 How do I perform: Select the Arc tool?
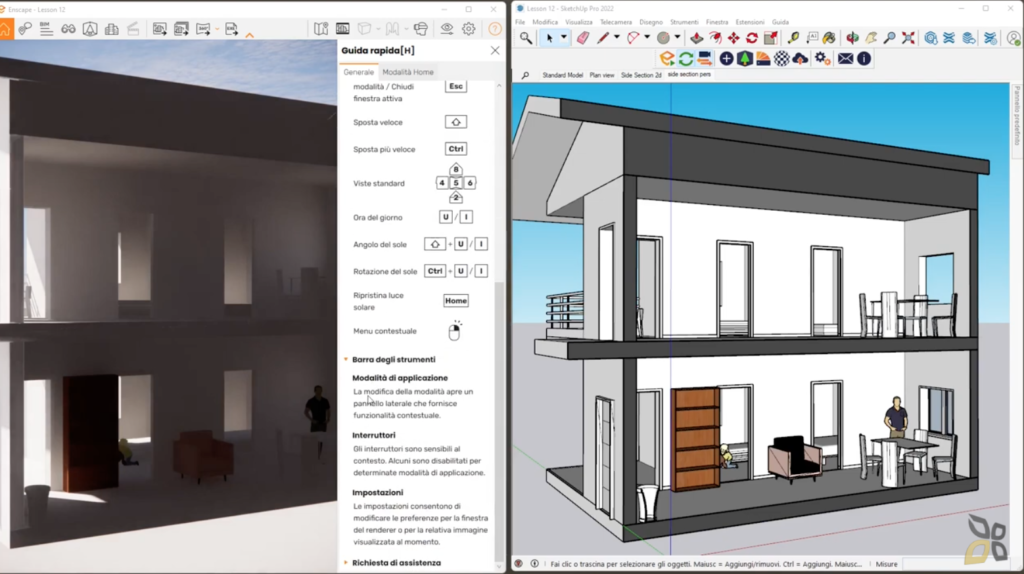click(x=633, y=38)
